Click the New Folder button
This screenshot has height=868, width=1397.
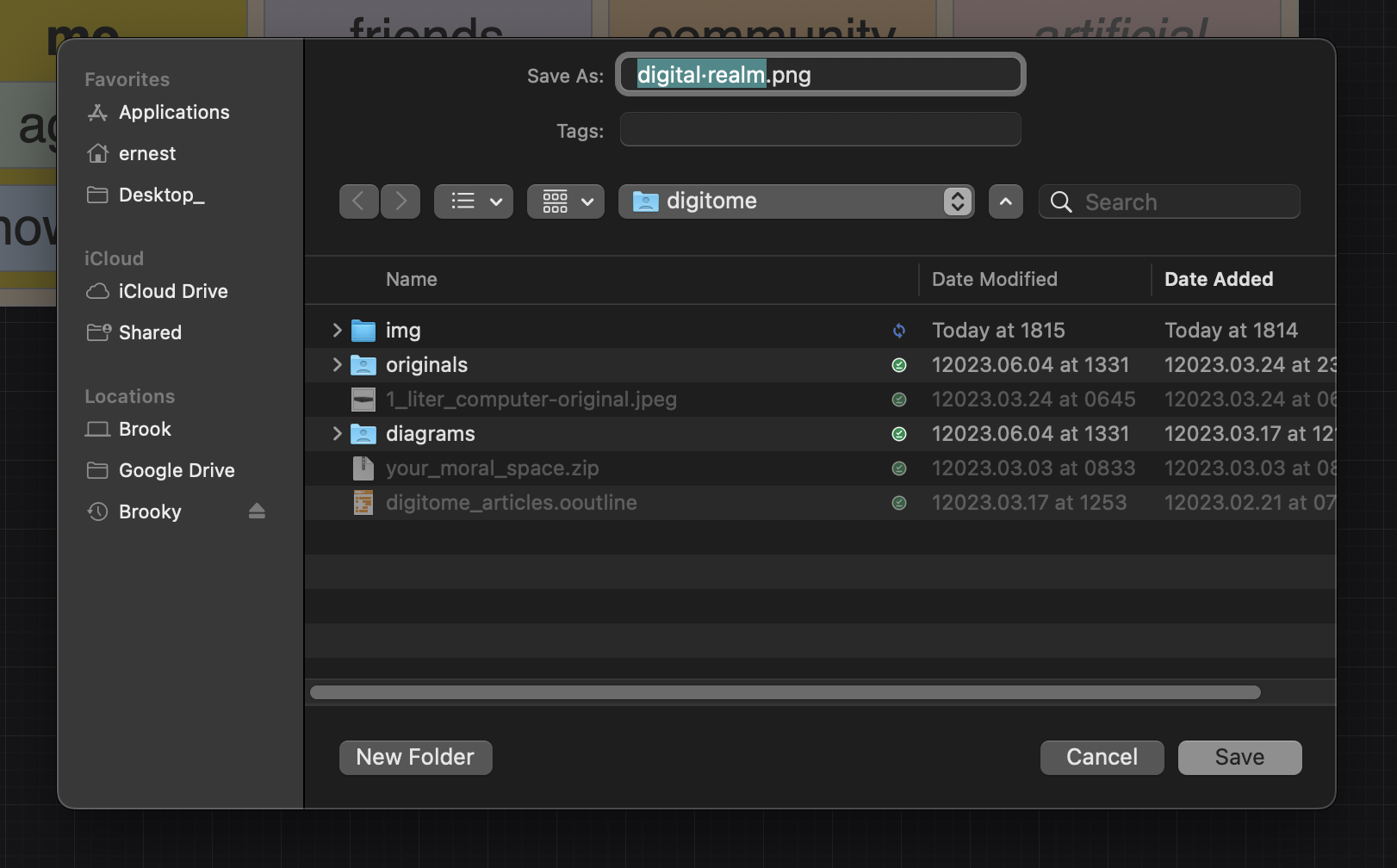pyautogui.click(x=415, y=757)
